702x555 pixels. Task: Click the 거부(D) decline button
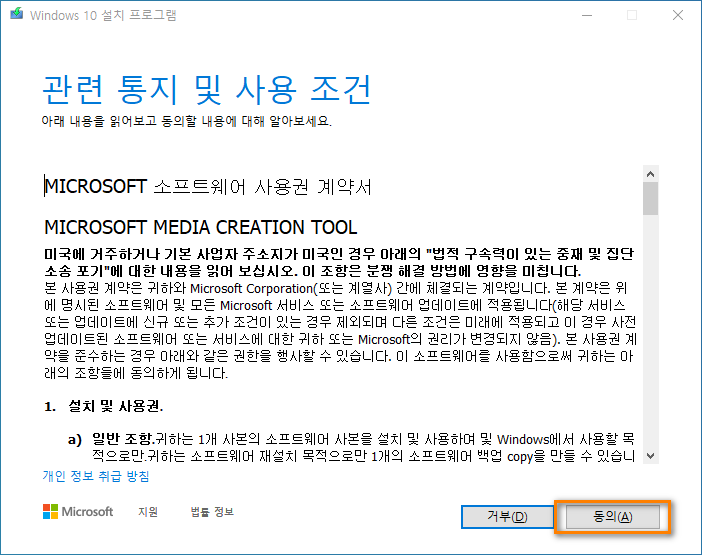pos(507,517)
